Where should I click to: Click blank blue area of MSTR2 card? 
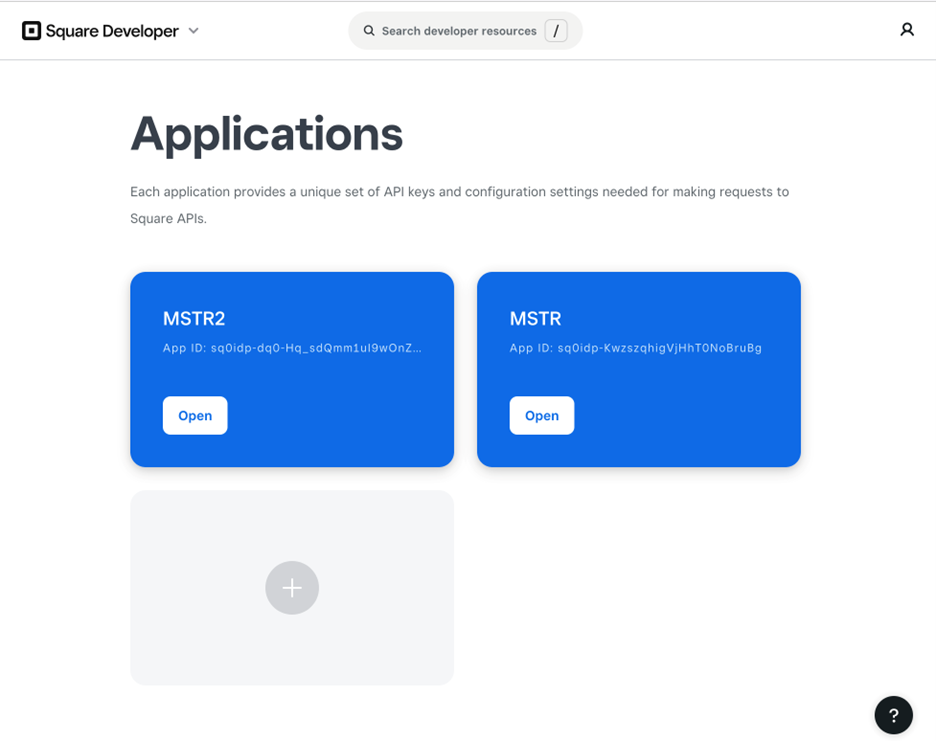(350, 420)
